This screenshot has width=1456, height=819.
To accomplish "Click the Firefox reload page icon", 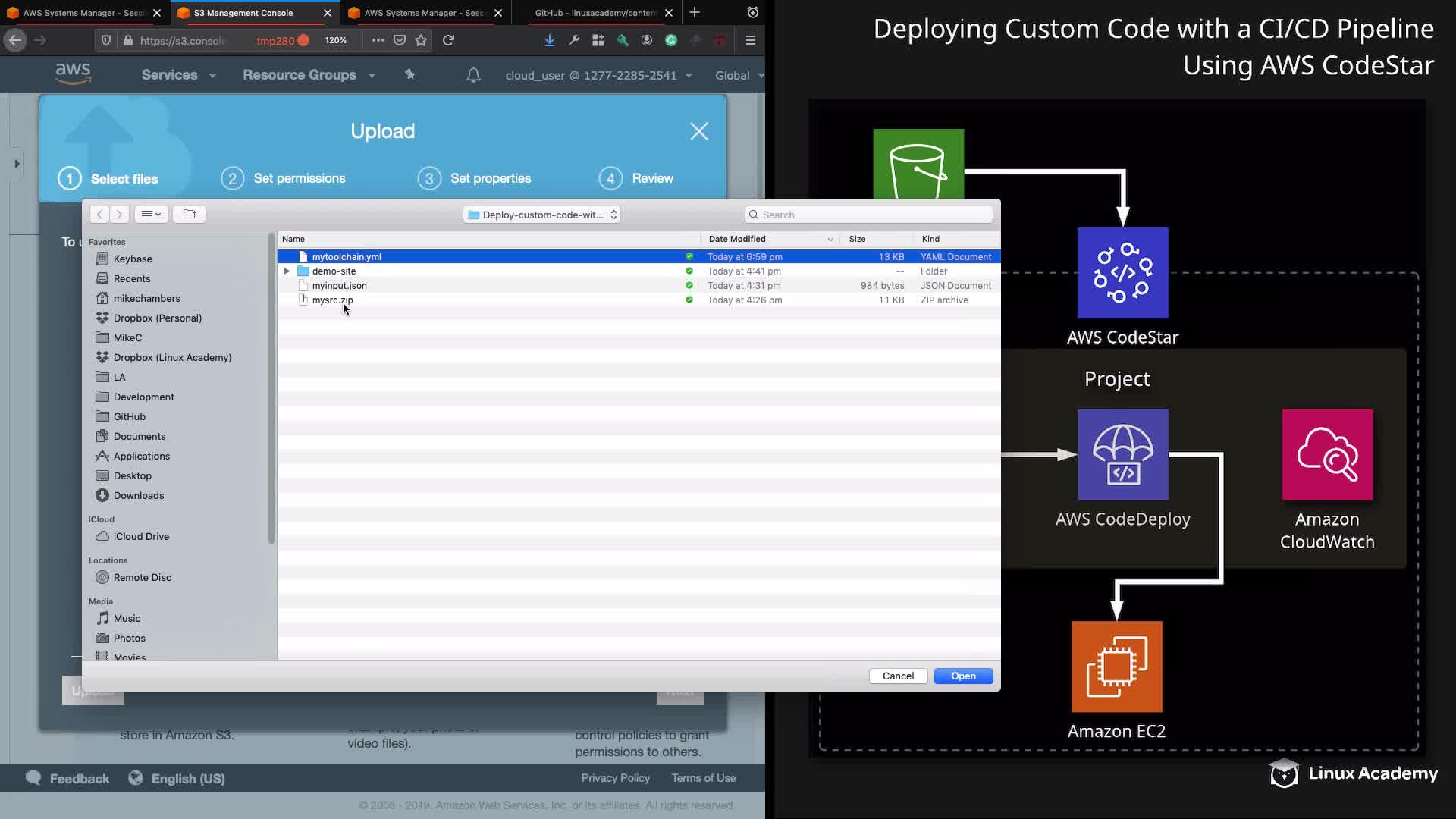I will click(449, 40).
